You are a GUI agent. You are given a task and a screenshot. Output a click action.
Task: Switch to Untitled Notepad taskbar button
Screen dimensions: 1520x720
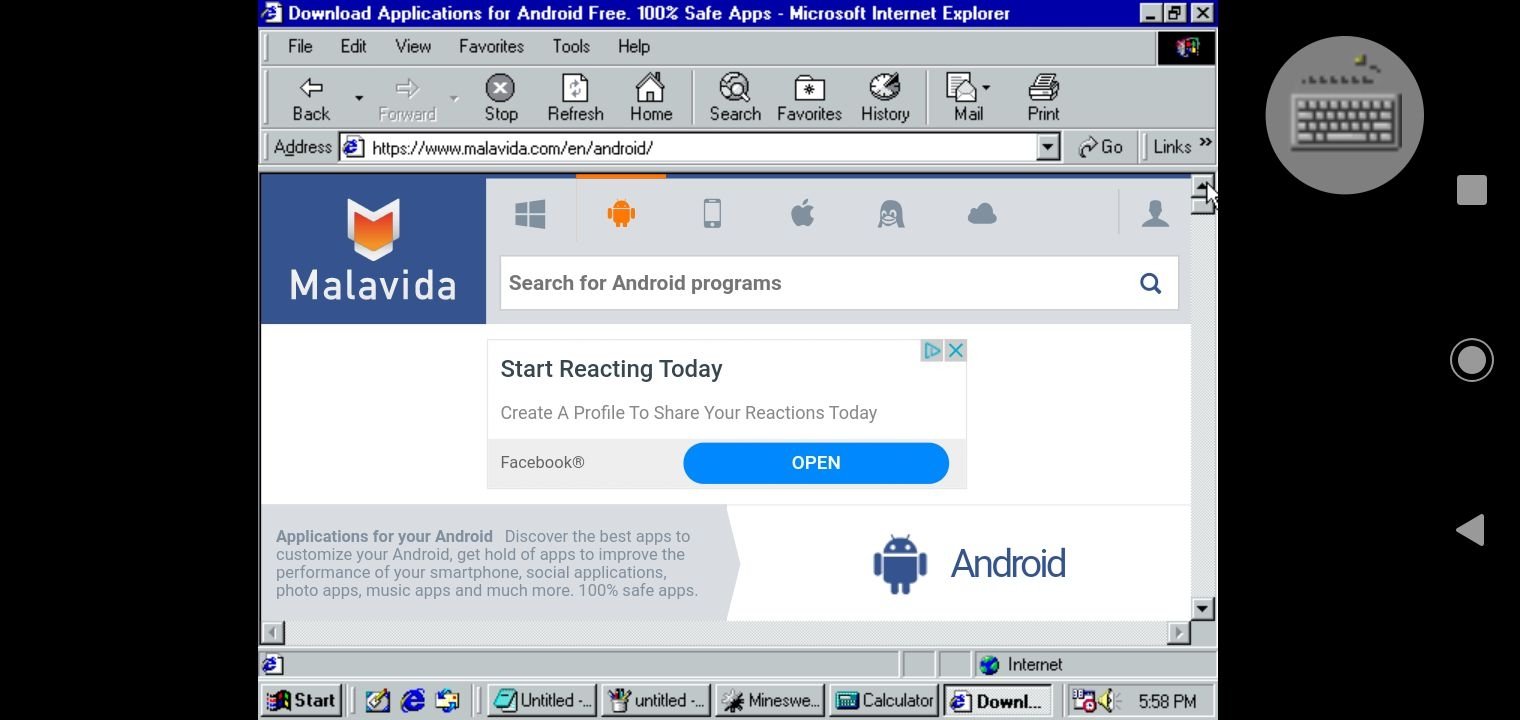coord(542,700)
